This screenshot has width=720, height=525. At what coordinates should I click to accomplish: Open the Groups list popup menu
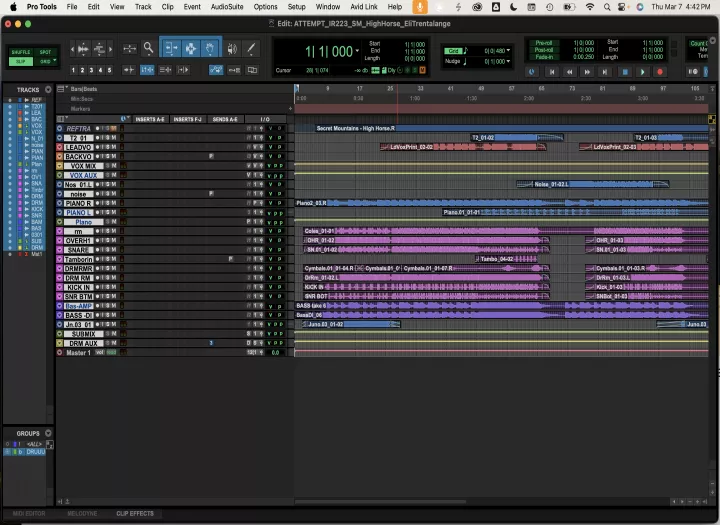coord(48,433)
